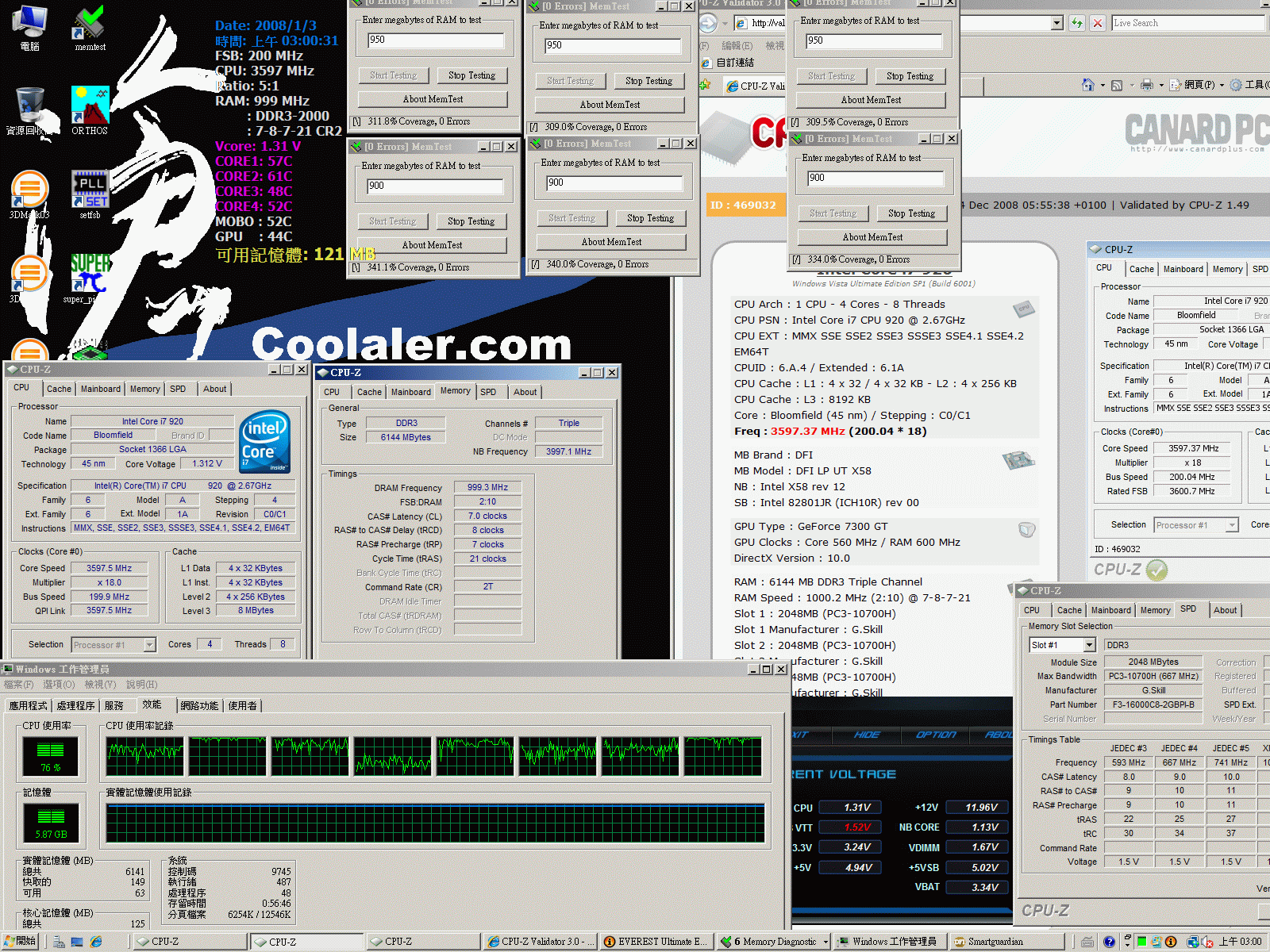Switch to 網路功能 tab in Task Manager
This screenshot has width=1270, height=952.
(198, 705)
